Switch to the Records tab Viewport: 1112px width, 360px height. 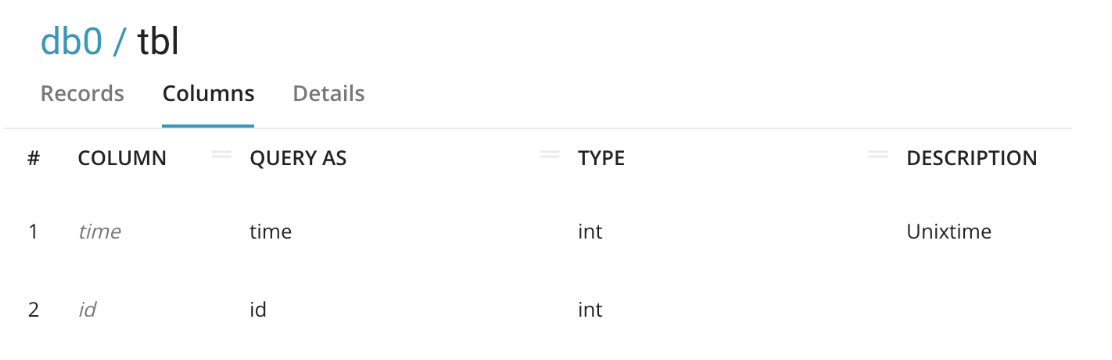pos(82,94)
